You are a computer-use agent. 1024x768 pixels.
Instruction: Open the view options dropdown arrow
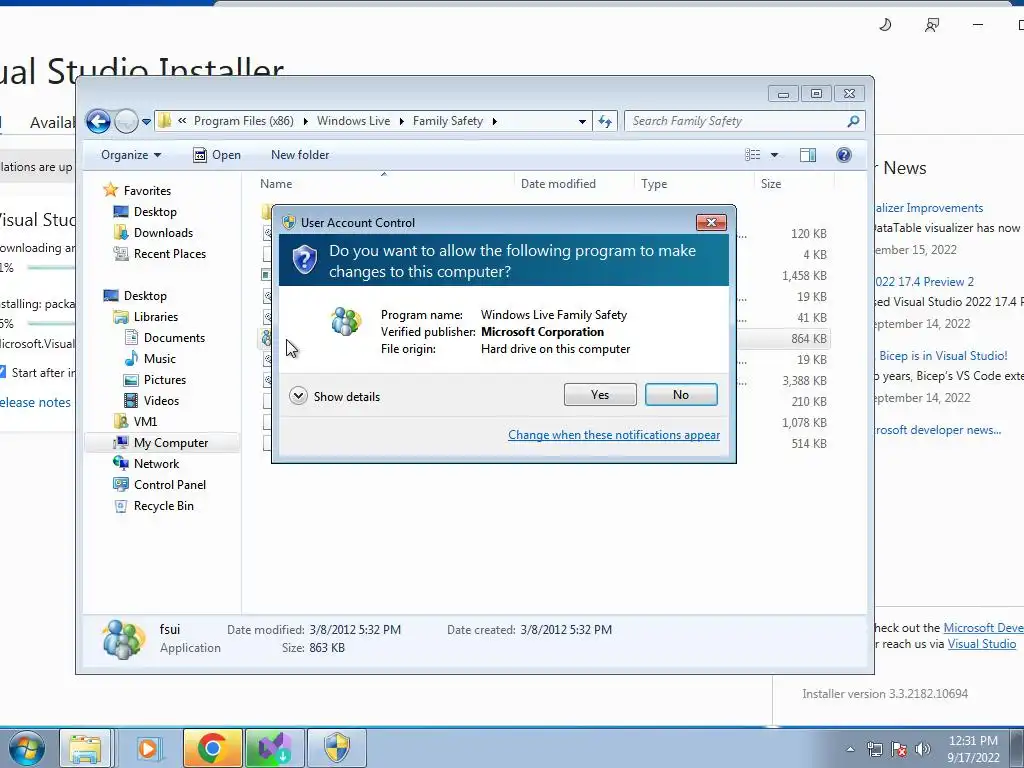tap(775, 155)
